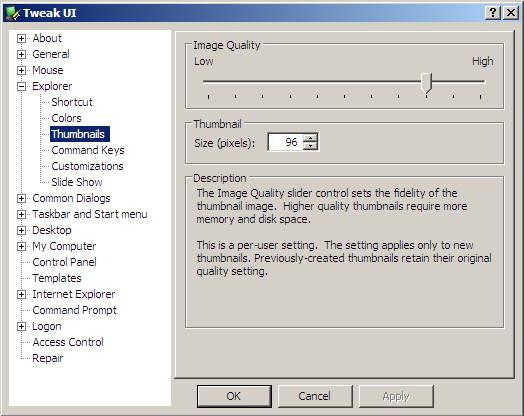This screenshot has height=416, width=524.
Task: Open the Command Keys page
Action: 88,150
